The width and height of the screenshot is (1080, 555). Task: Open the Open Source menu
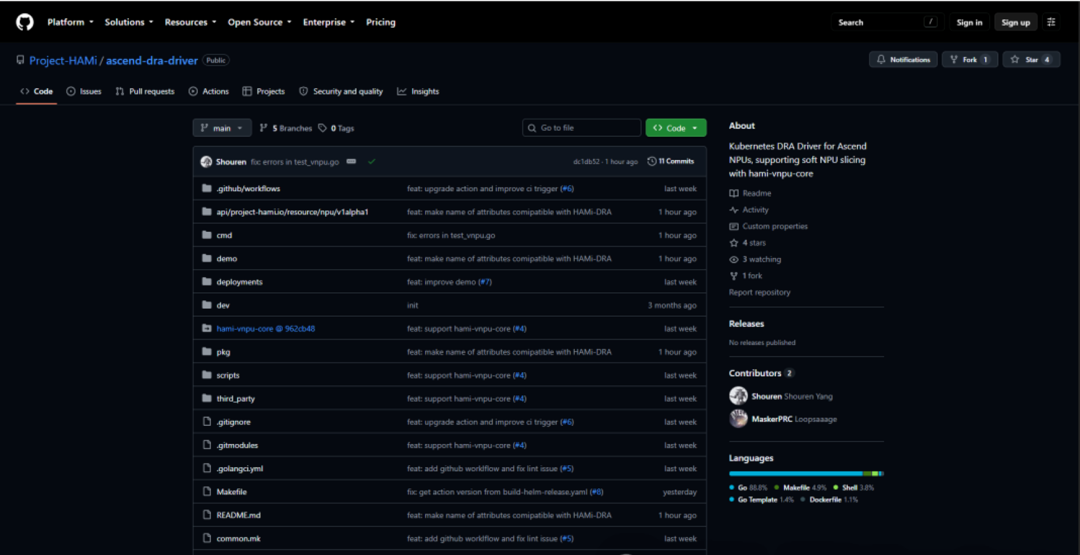(x=260, y=22)
